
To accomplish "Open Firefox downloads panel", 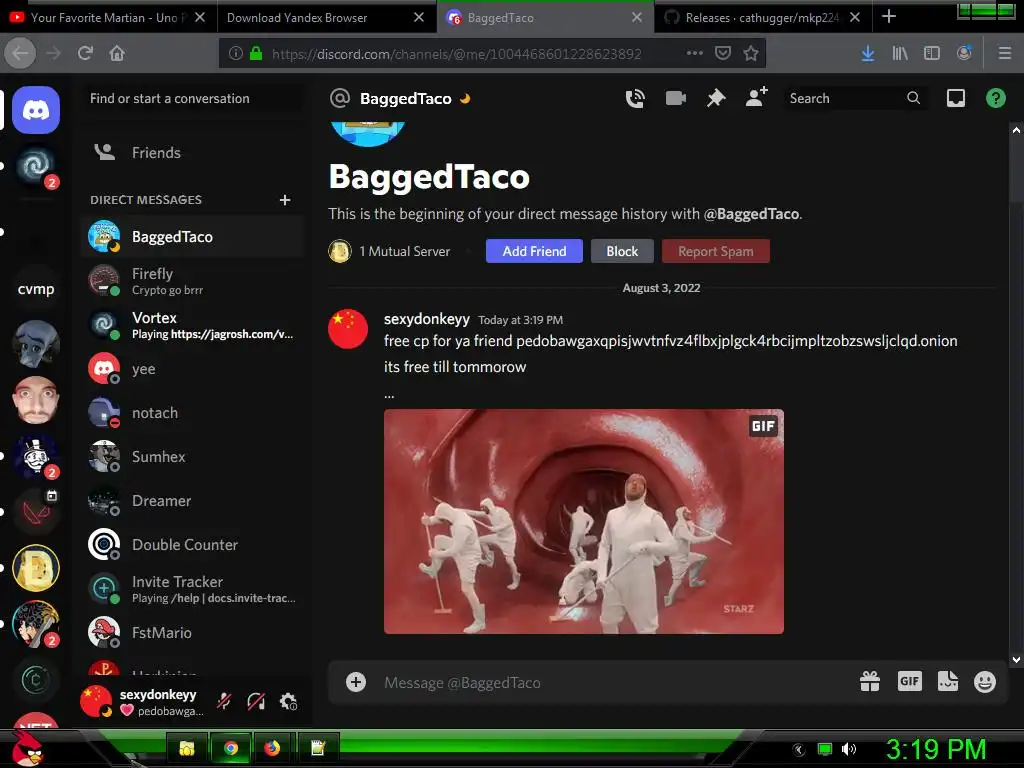I will (x=867, y=53).
